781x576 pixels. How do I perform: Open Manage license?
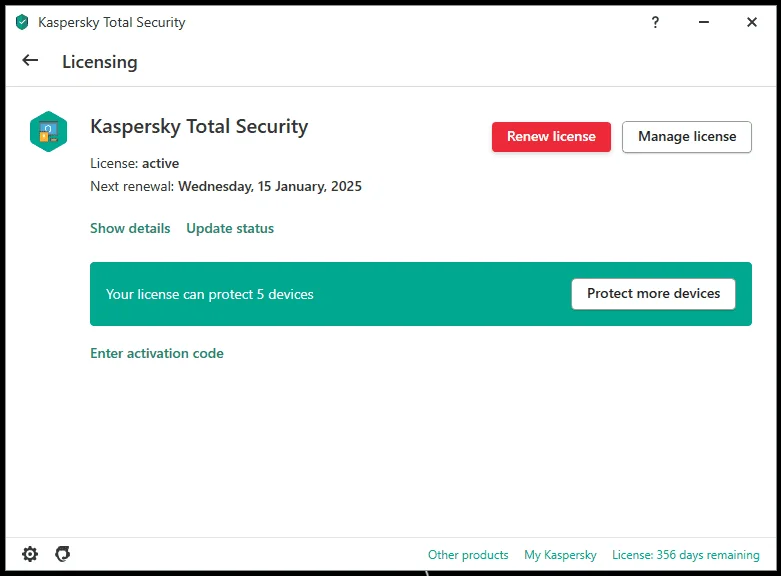686,137
